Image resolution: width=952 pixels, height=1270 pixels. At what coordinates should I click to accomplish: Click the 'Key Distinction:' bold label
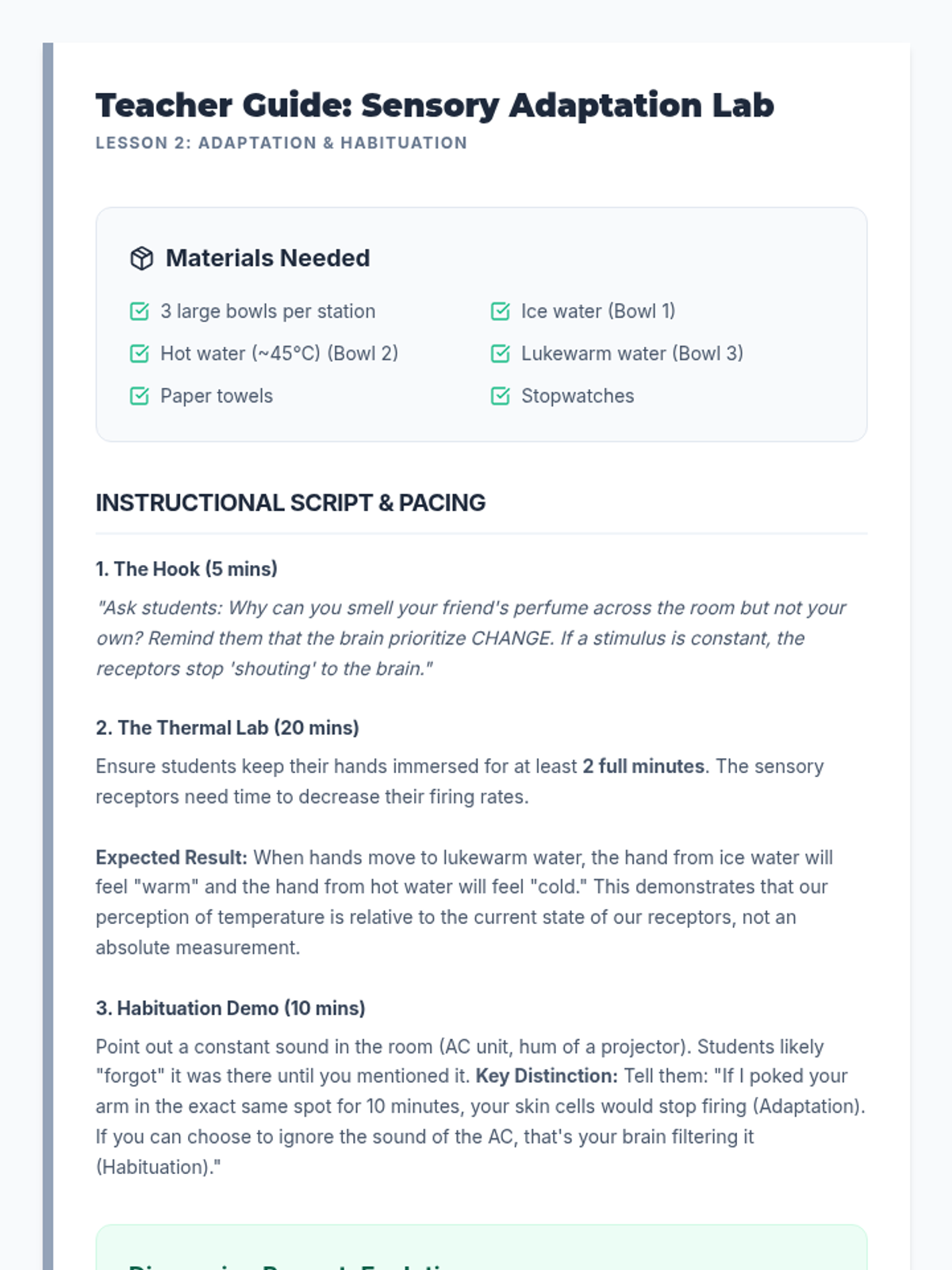pos(547,1076)
